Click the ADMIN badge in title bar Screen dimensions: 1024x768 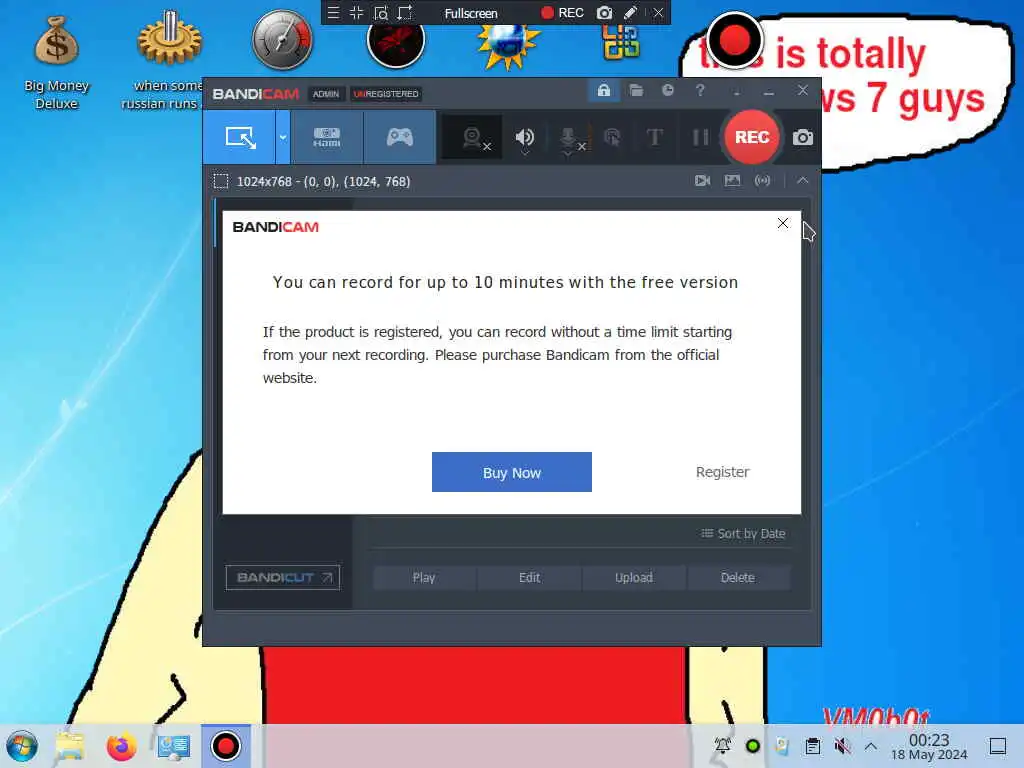325,94
